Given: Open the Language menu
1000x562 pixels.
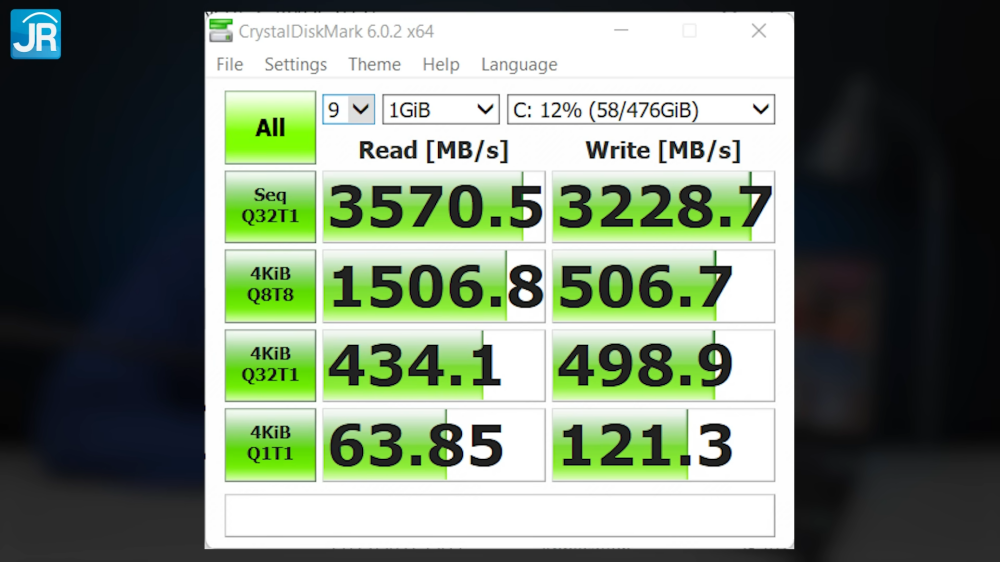Looking at the screenshot, I should (x=519, y=65).
